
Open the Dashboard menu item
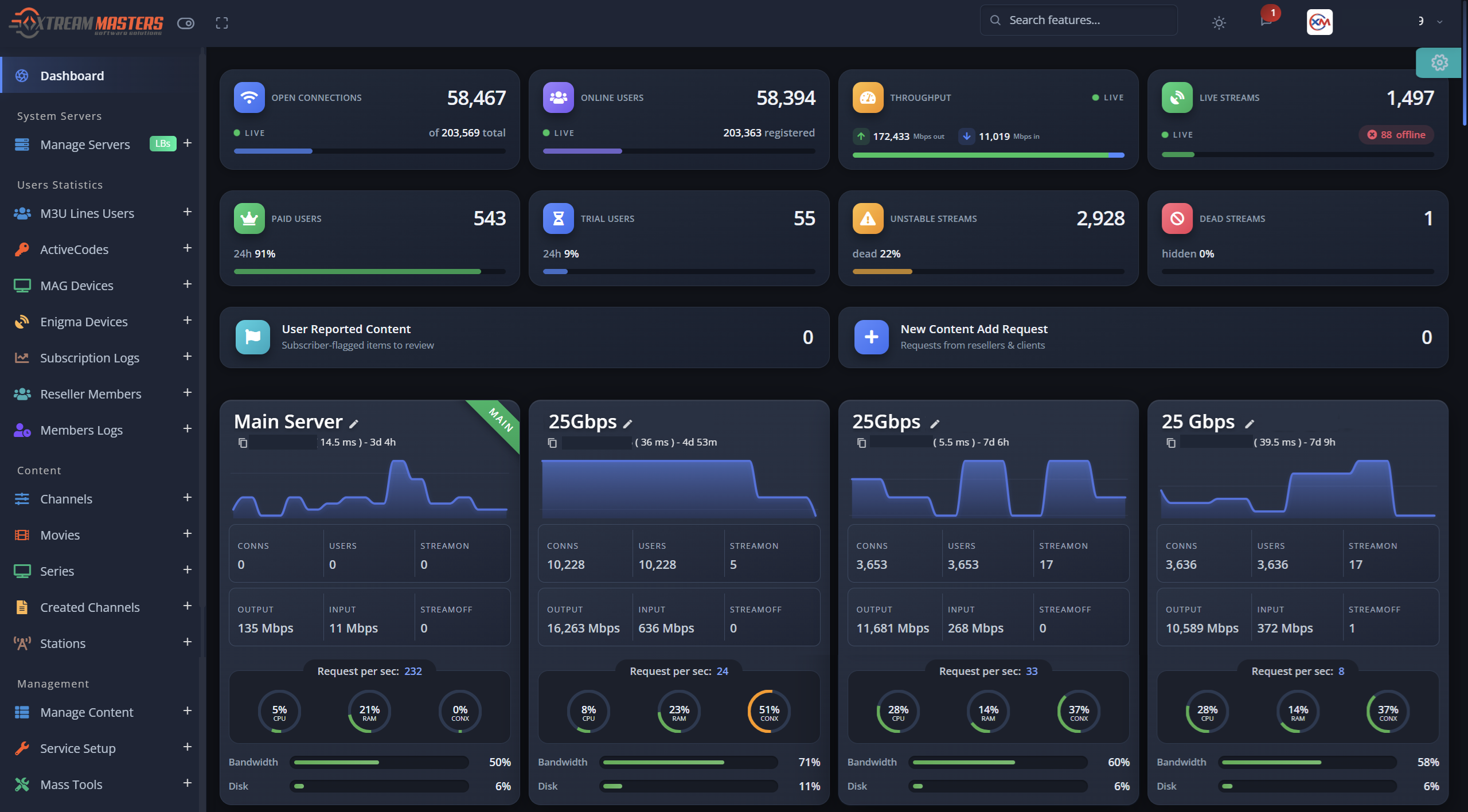point(100,76)
